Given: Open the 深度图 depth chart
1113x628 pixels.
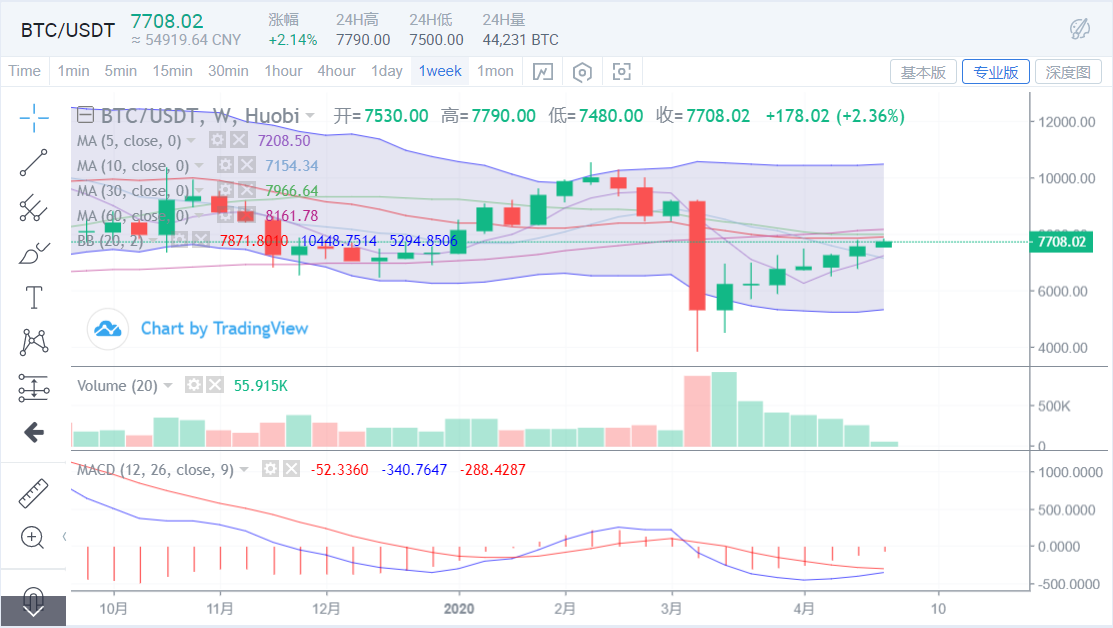Looking at the screenshot, I should [x=1067, y=72].
